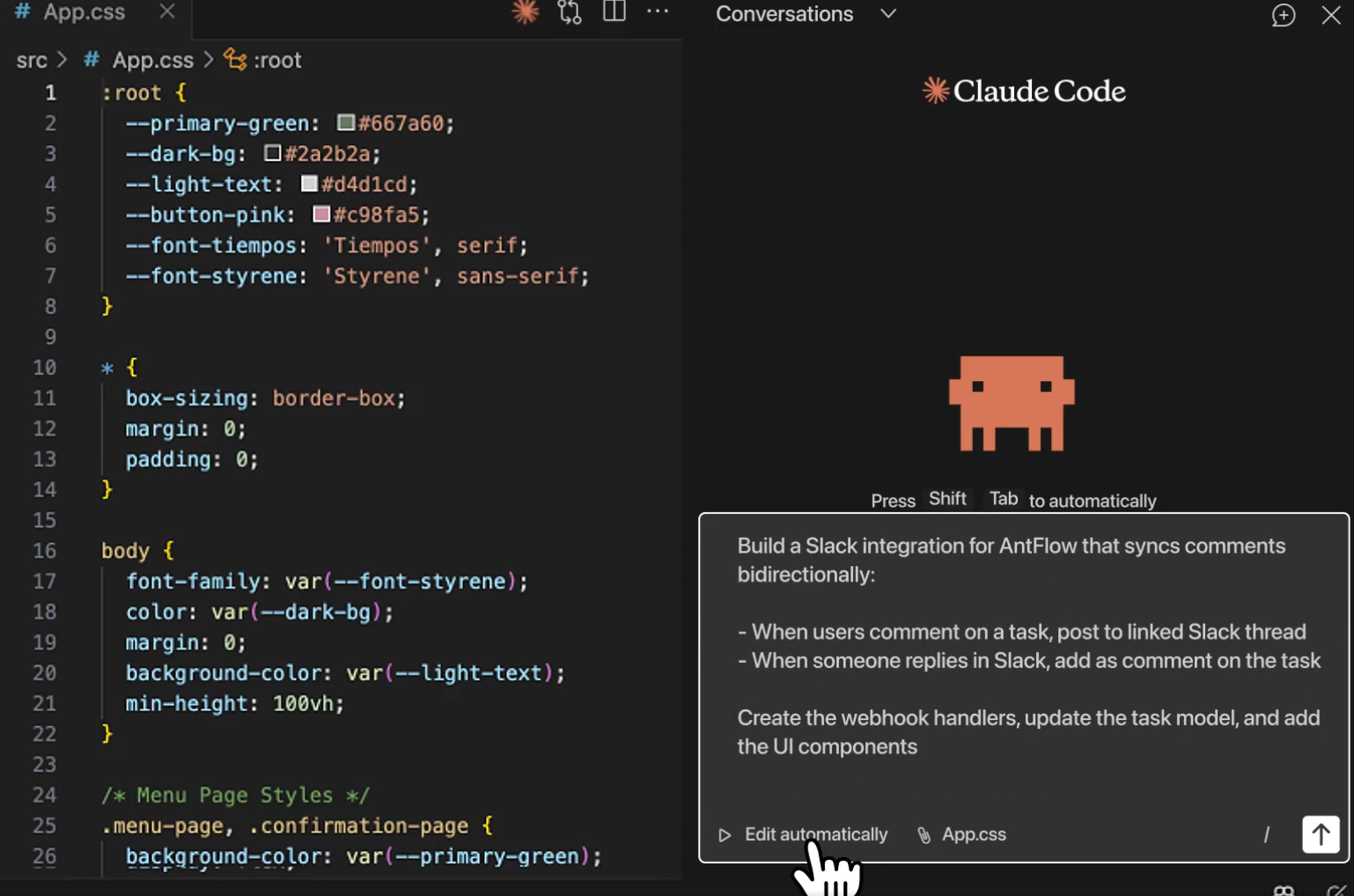Click the Shift key hint label
The width and height of the screenshot is (1354, 896).
[947, 498]
